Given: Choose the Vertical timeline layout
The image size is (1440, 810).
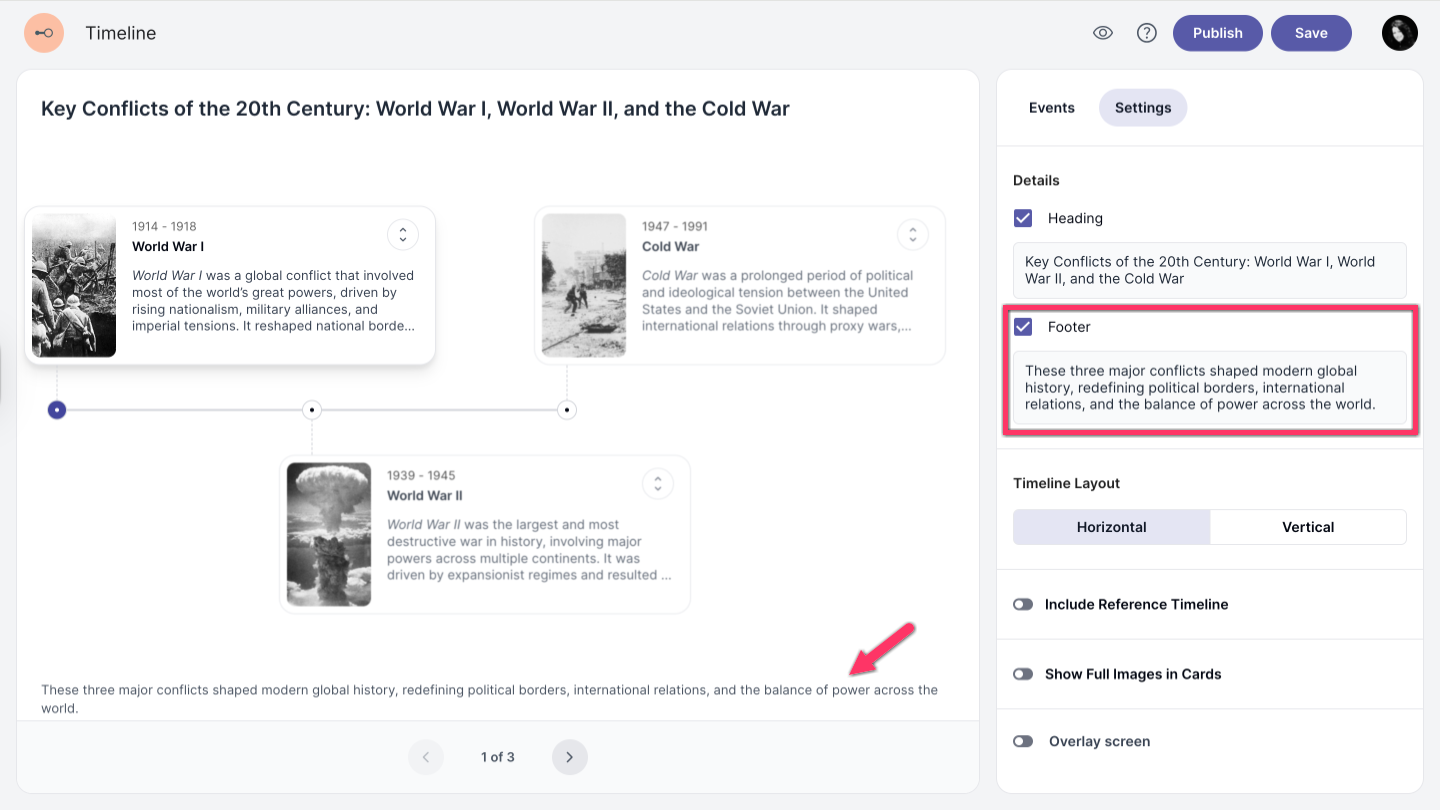Looking at the screenshot, I should coord(1307,527).
